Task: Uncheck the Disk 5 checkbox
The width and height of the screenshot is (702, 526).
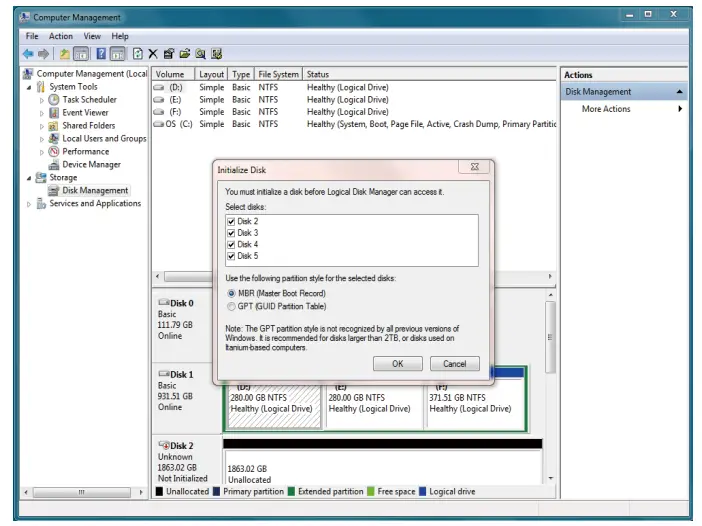Action: 231,256
